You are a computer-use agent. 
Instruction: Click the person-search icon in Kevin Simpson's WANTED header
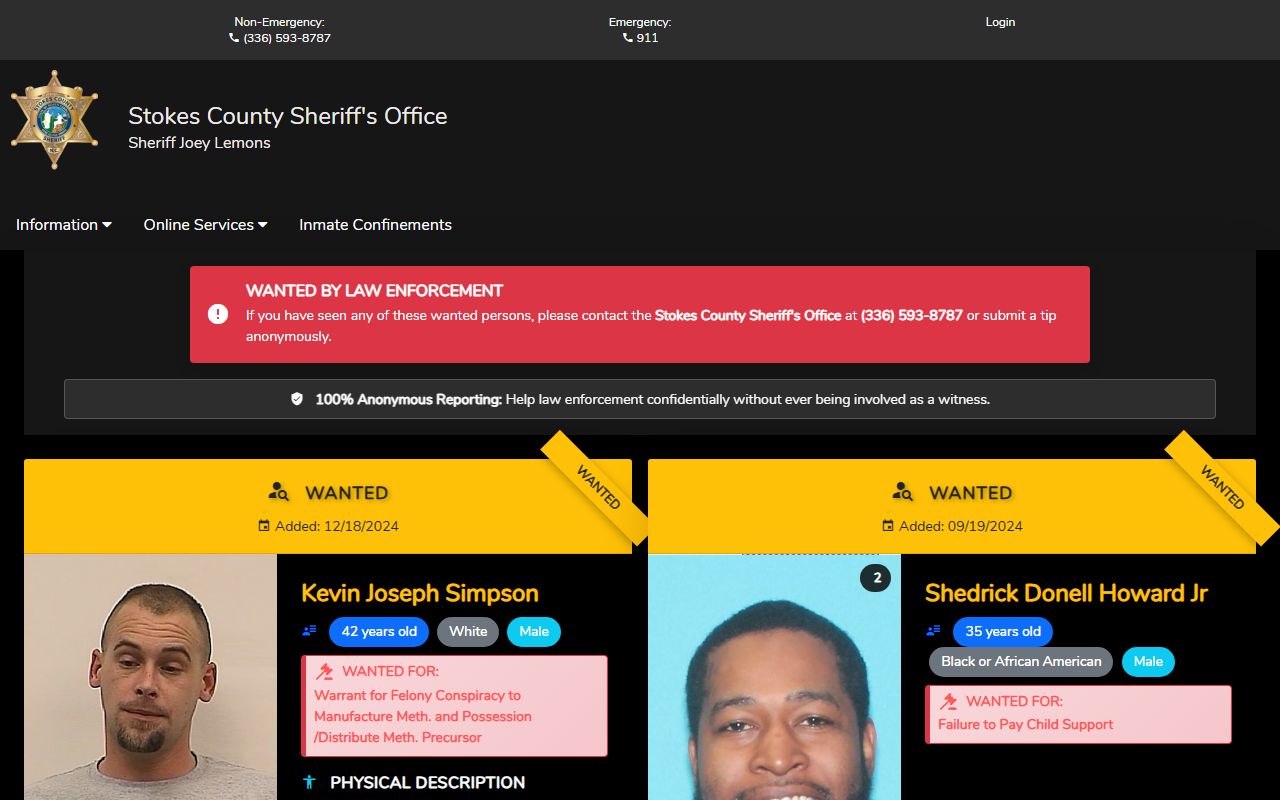coord(279,492)
